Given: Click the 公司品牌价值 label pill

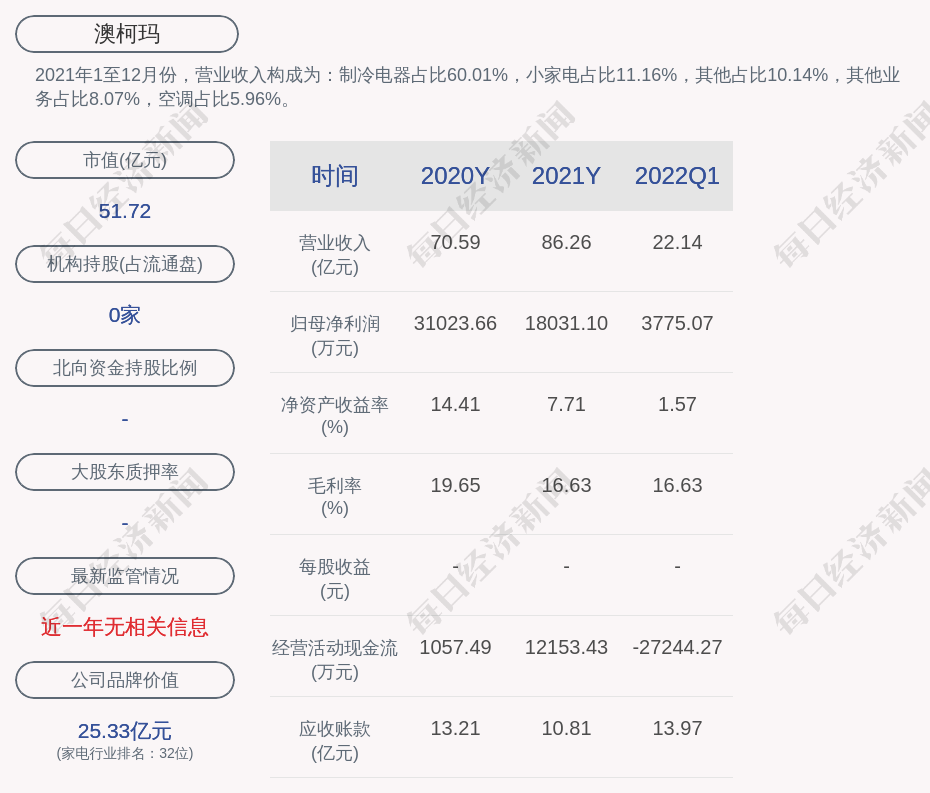Looking at the screenshot, I should [x=125, y=680].
